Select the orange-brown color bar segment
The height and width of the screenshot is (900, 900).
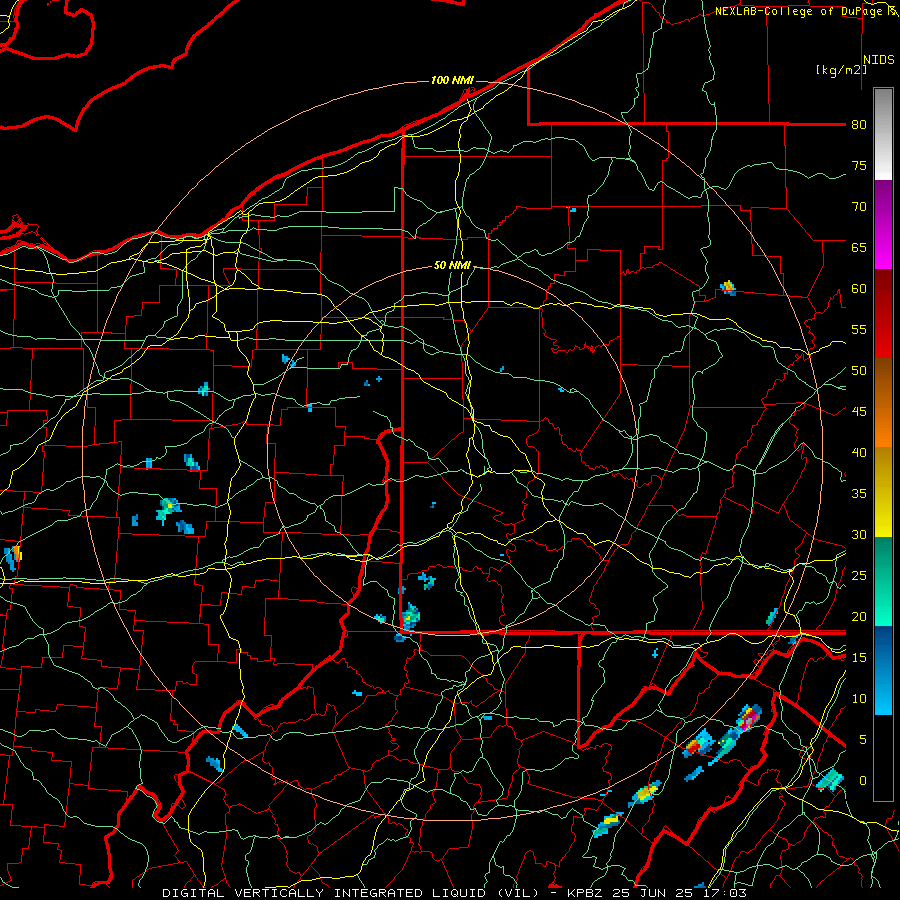click(883, 403)
